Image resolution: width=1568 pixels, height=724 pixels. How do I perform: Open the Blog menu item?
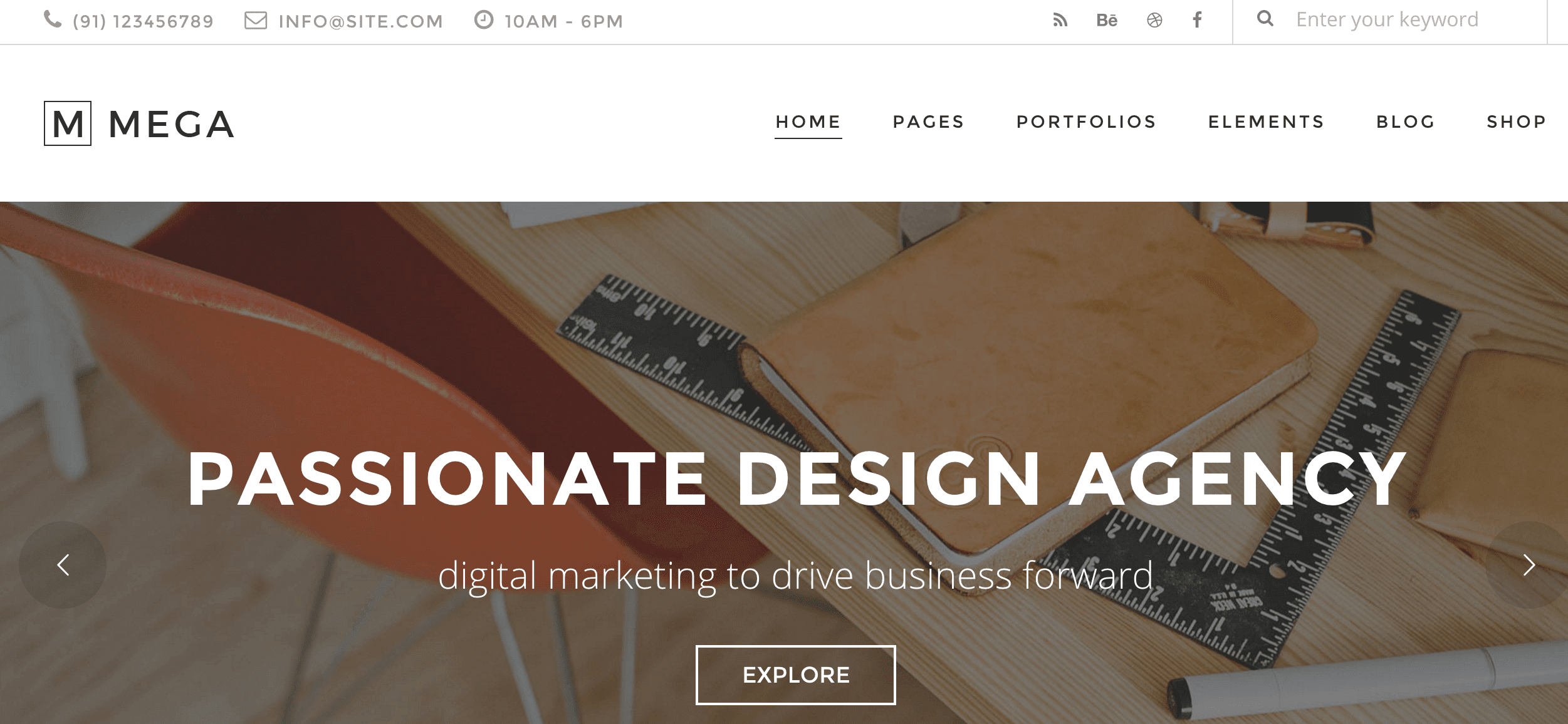click(x=1406, y=122)
